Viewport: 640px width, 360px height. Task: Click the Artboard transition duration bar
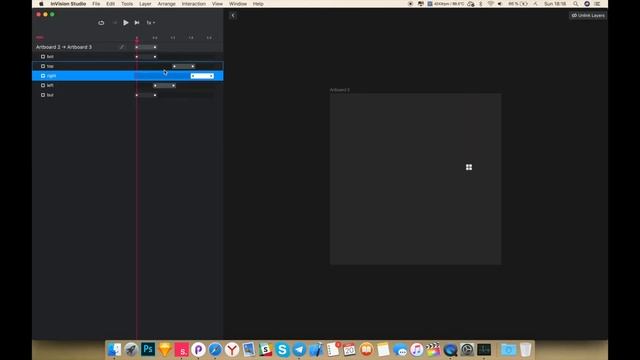point(146,47)
